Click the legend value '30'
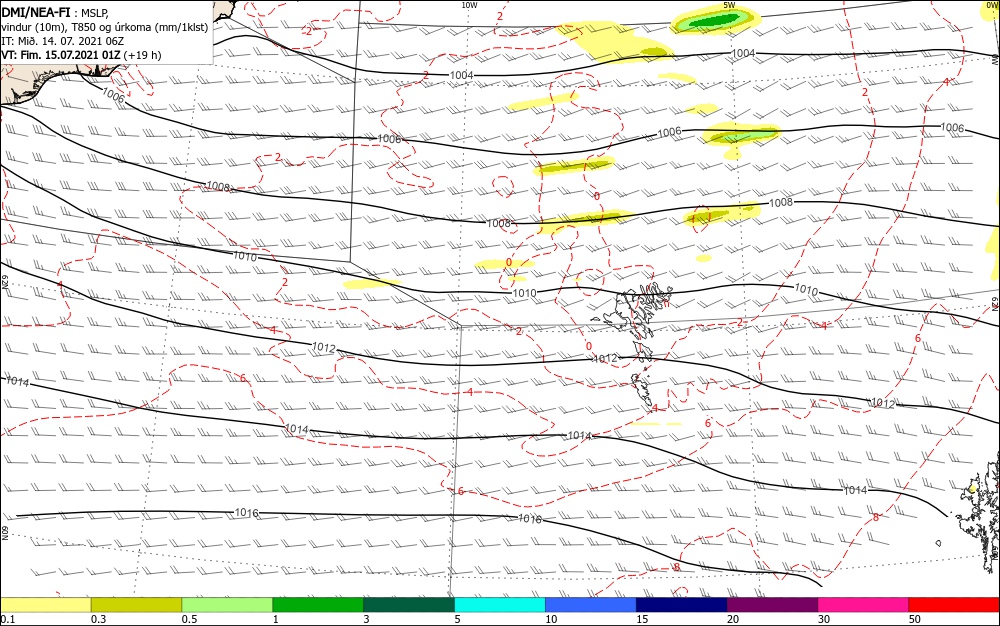The image size is (1000, 626). 824,619
